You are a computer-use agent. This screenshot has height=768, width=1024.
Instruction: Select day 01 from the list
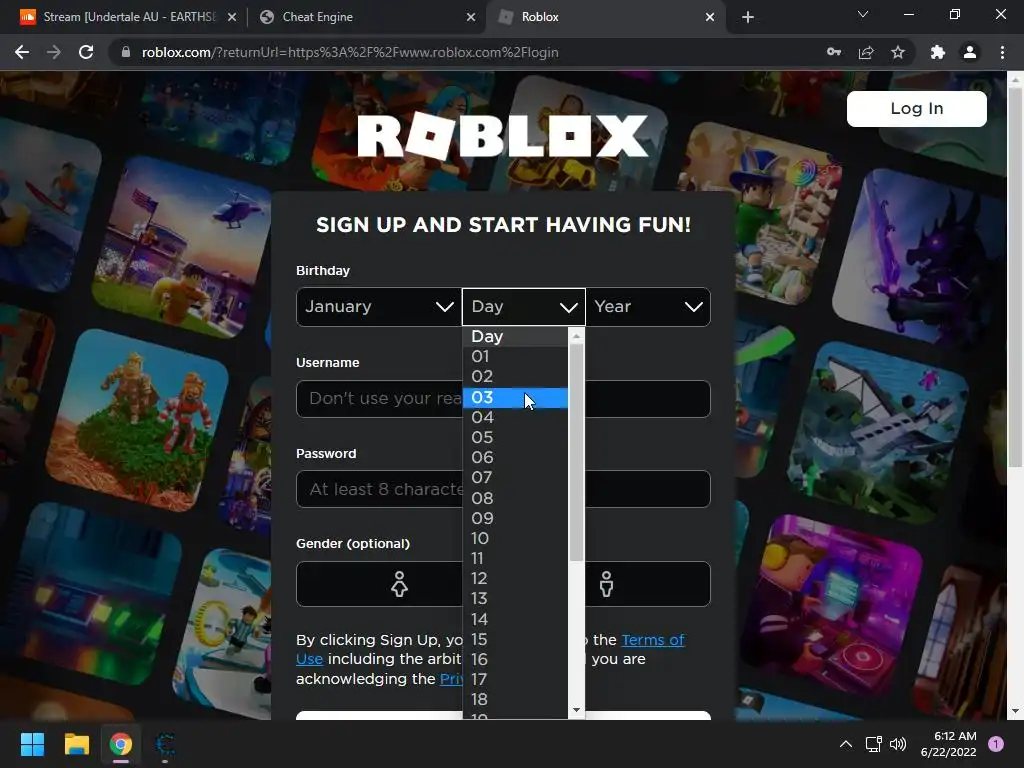[515, 357]
